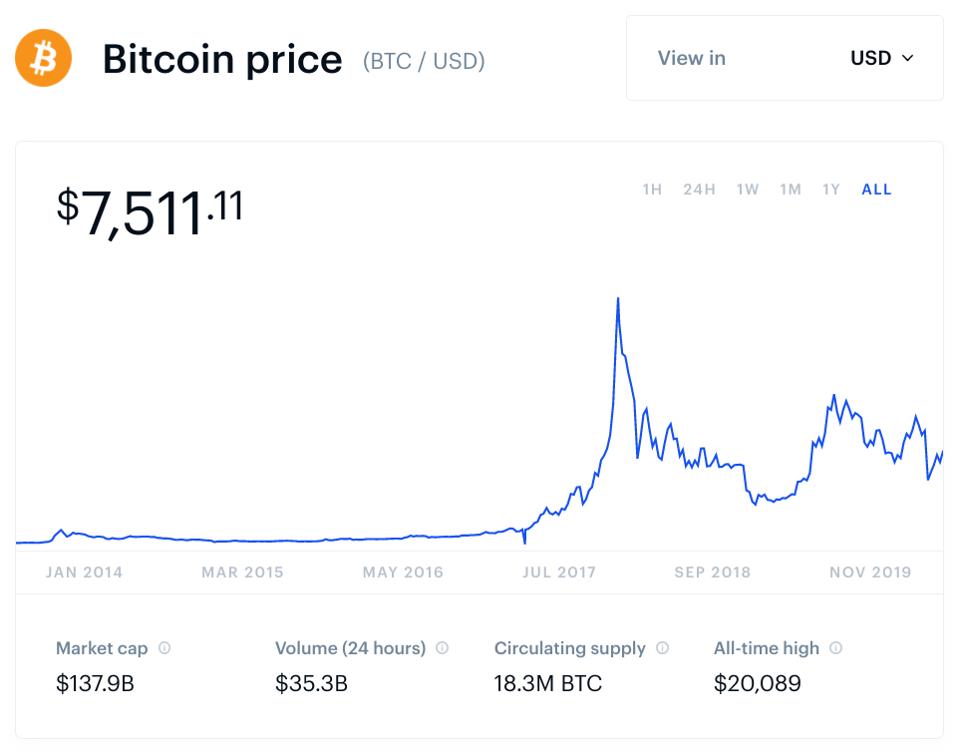
Task: Click the $20,089 all-time high value
Action: click(757, 684)
